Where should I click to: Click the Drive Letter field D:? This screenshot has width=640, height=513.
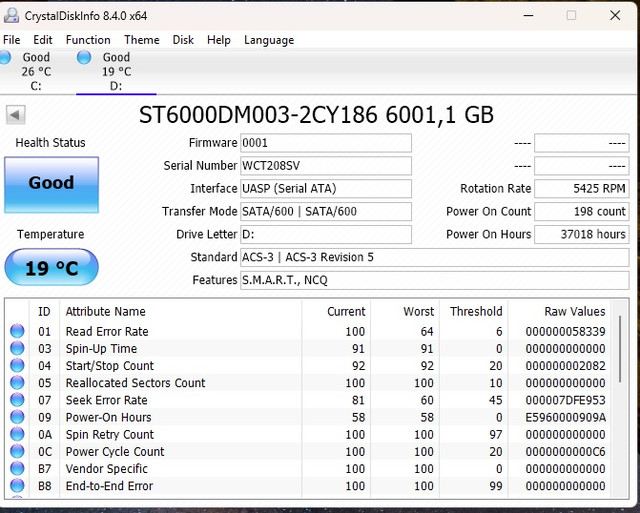(x=326, y=234)
